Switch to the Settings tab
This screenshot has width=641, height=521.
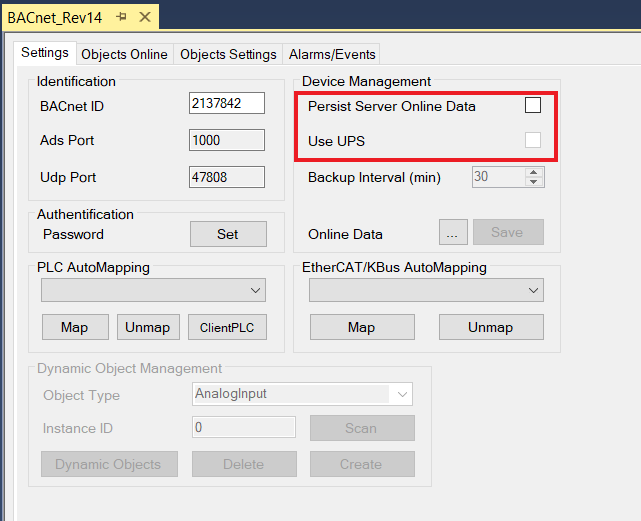tap(45, 53)
